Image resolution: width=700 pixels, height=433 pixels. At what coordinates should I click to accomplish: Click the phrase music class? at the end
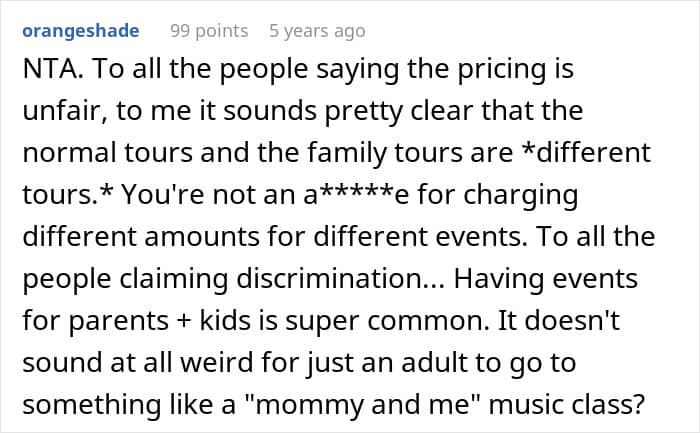(x=567, y=404)
